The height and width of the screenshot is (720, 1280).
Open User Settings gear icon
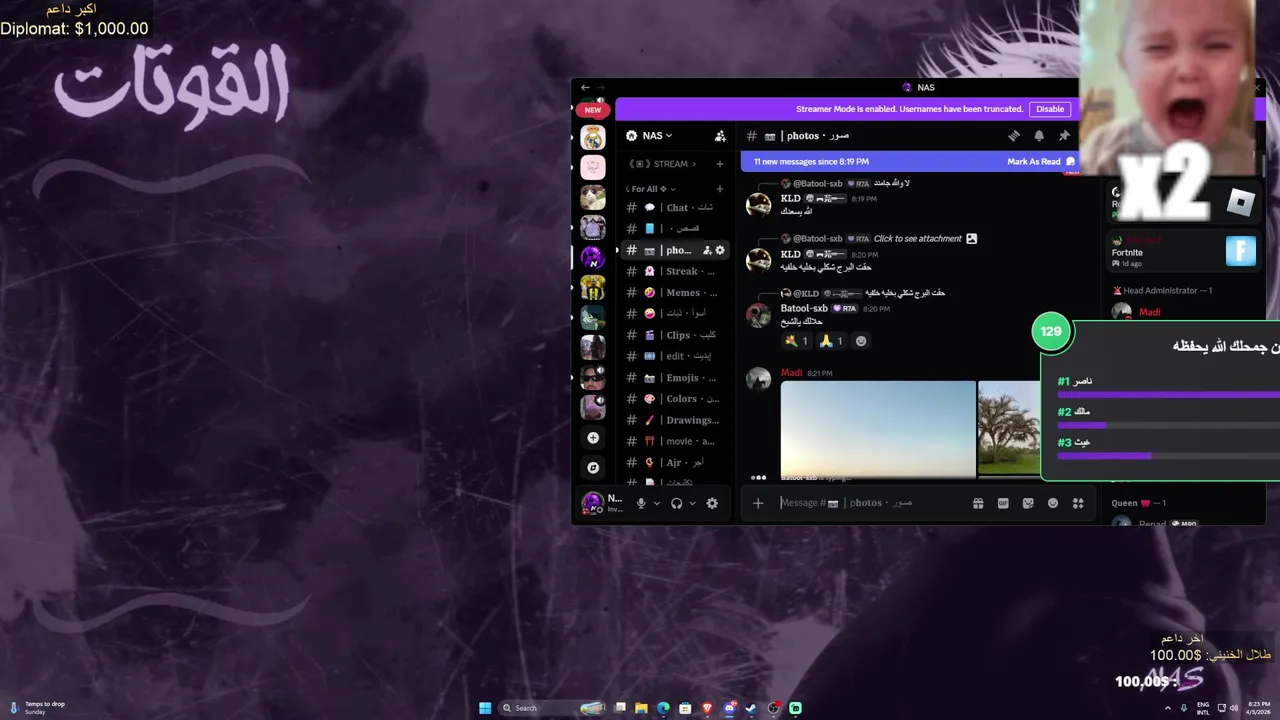[x=712, y=503]
